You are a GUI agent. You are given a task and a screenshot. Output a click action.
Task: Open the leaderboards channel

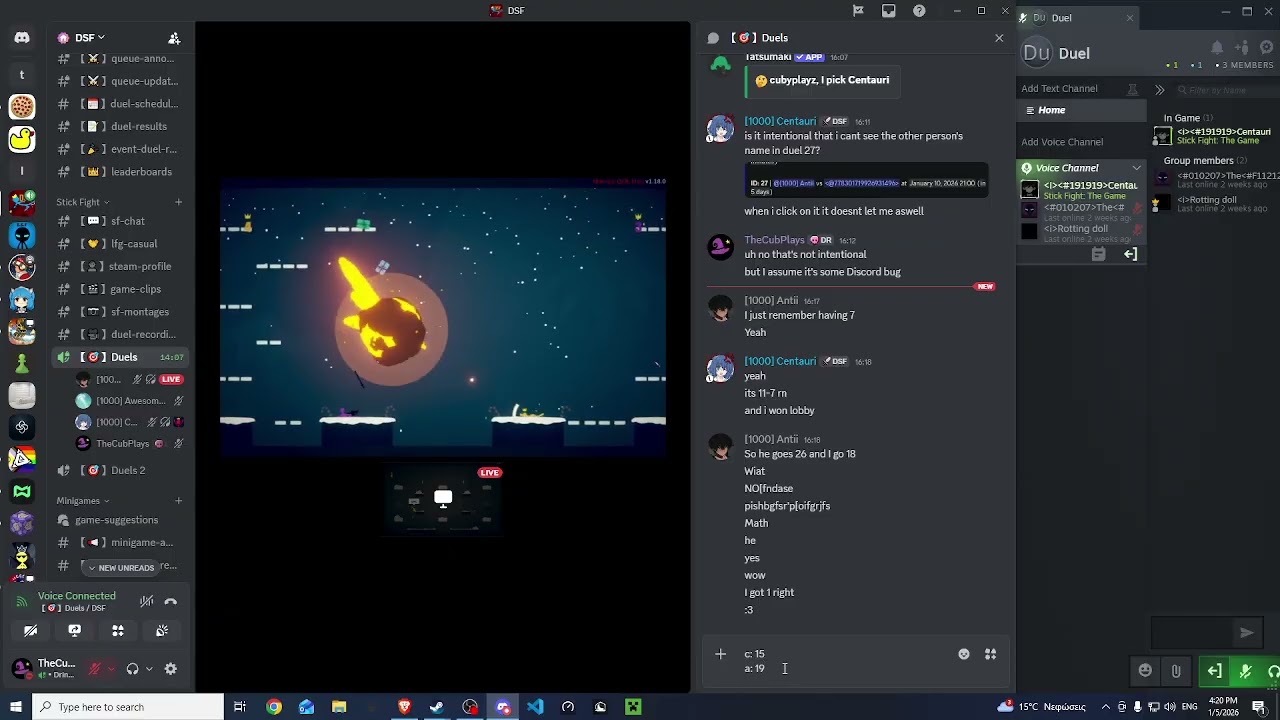click(120, 172)
